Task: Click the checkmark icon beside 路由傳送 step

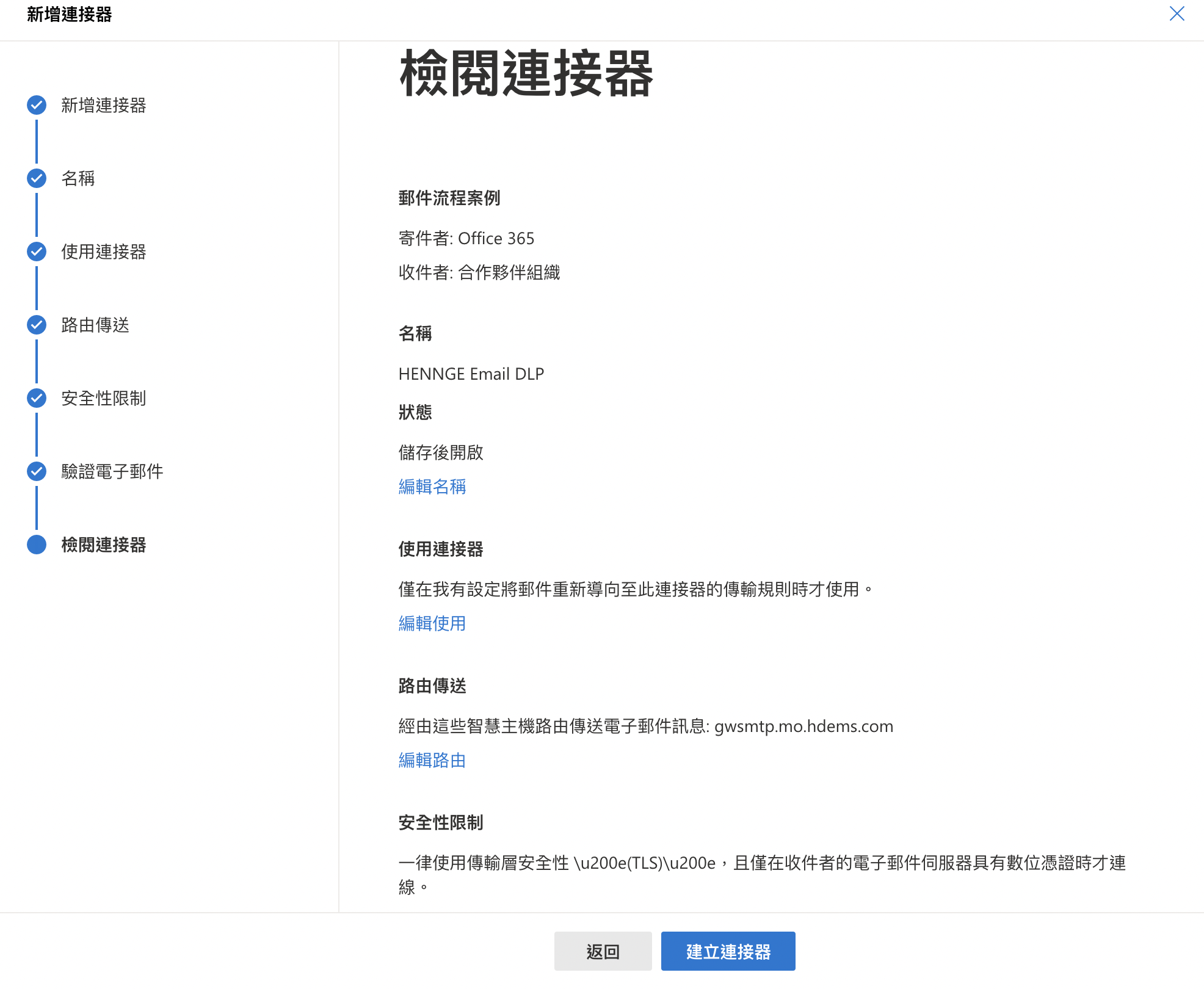Action: [x=37, y=325]
